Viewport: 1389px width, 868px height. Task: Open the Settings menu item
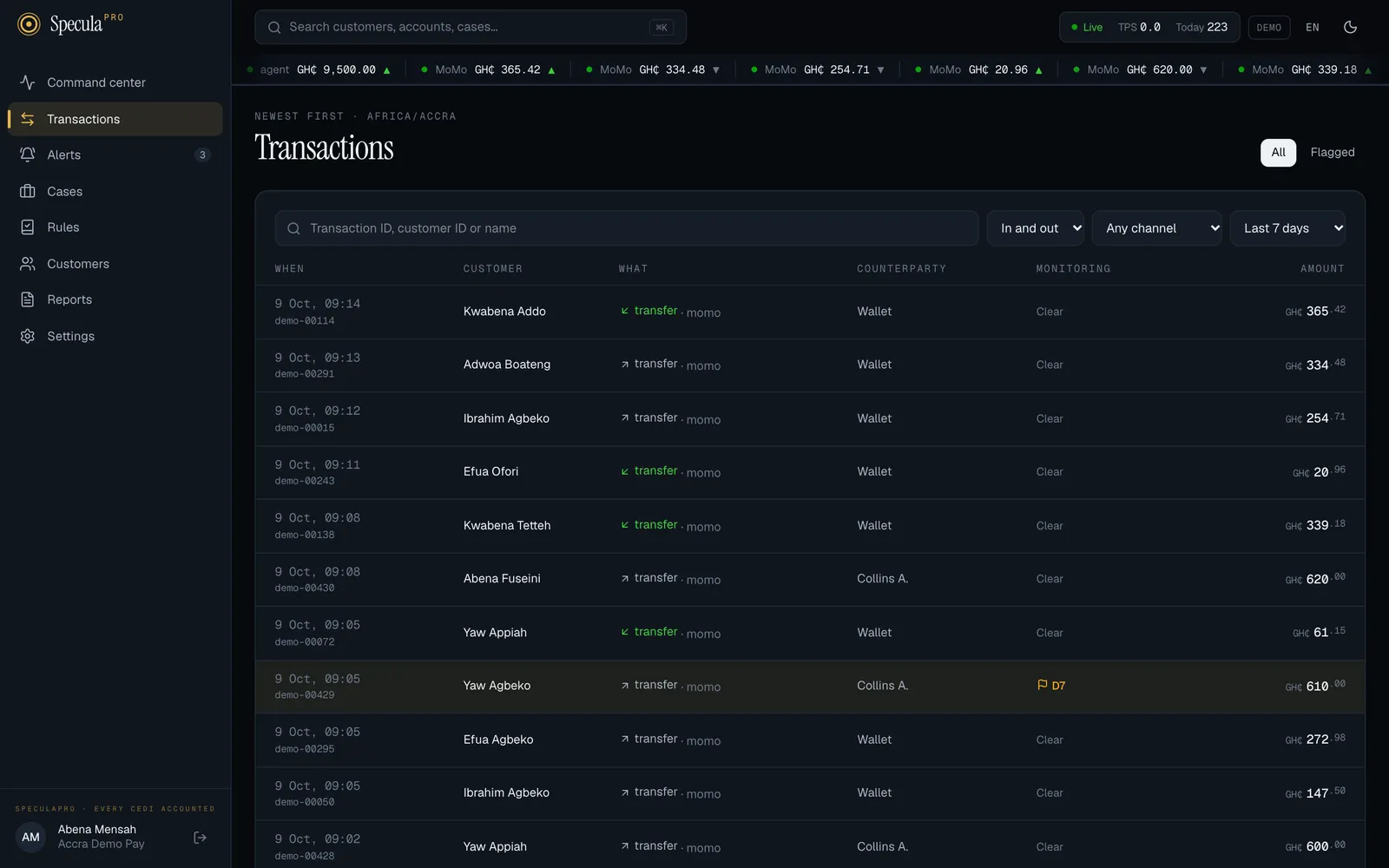pos(115,336)
